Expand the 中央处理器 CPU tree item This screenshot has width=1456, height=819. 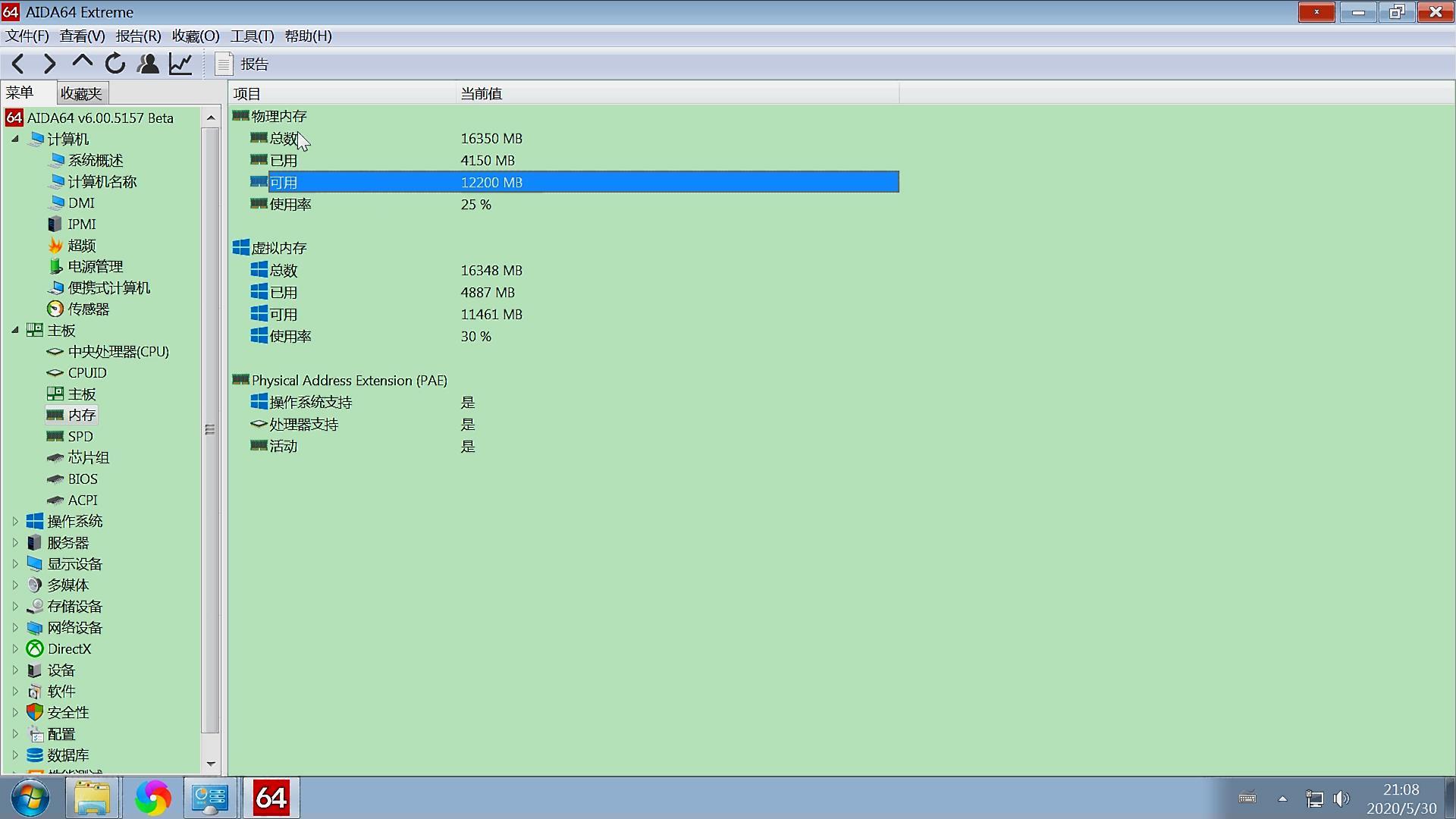(118, 351)
